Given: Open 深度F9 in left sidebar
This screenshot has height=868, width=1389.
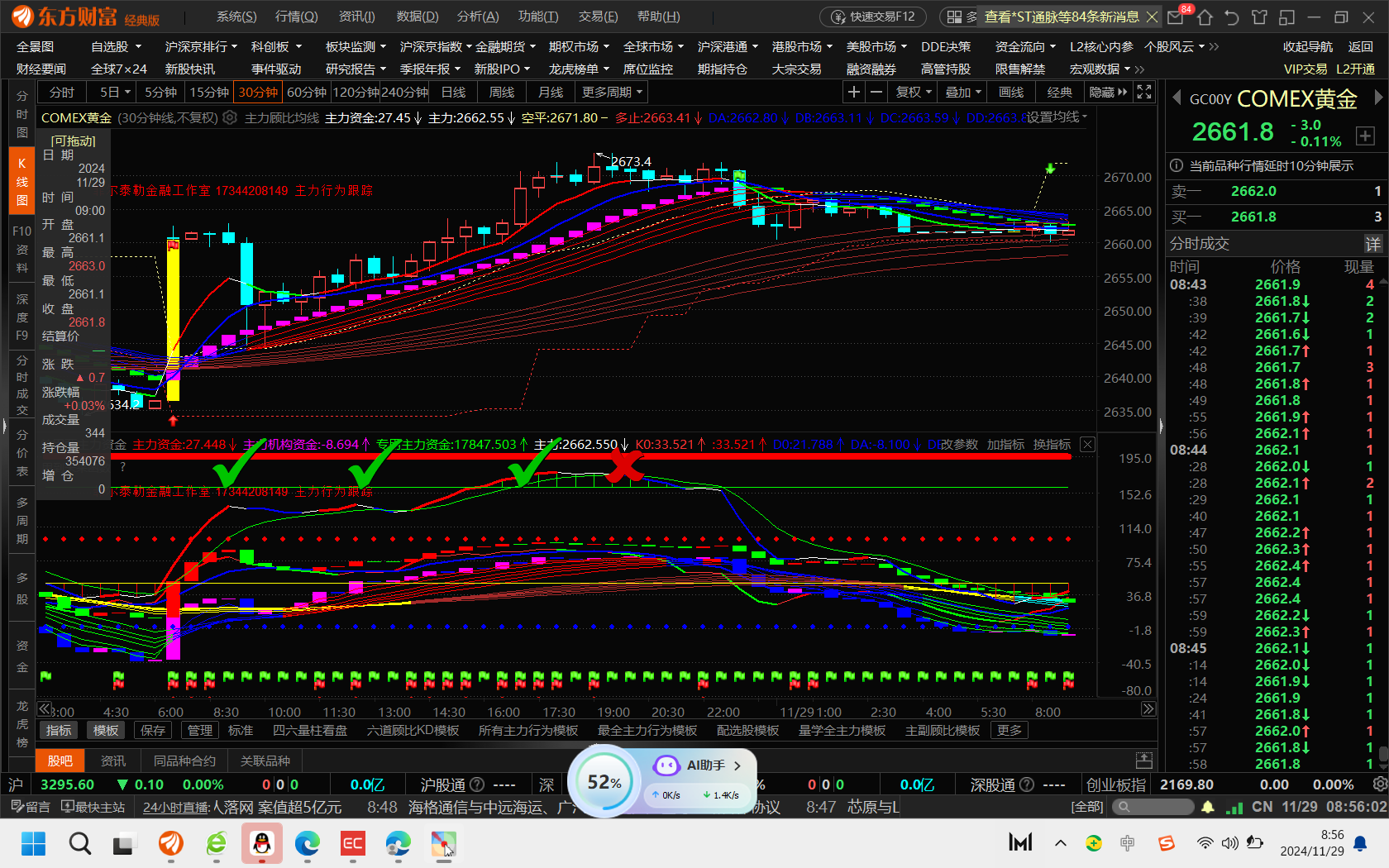Looking at the screenshot, I should [x=22, y=317].
